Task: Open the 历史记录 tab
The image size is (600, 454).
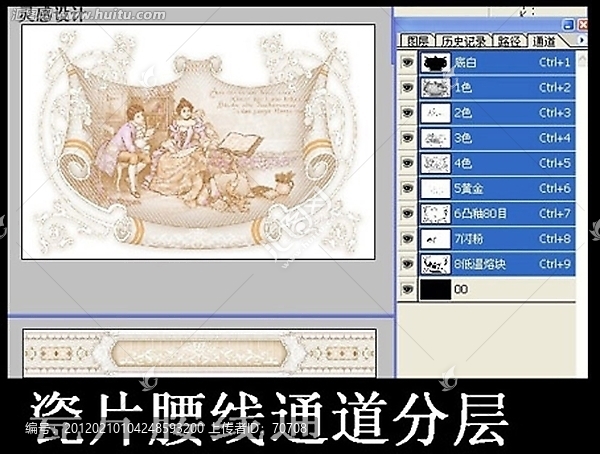Action: click(x=464, y=41)
